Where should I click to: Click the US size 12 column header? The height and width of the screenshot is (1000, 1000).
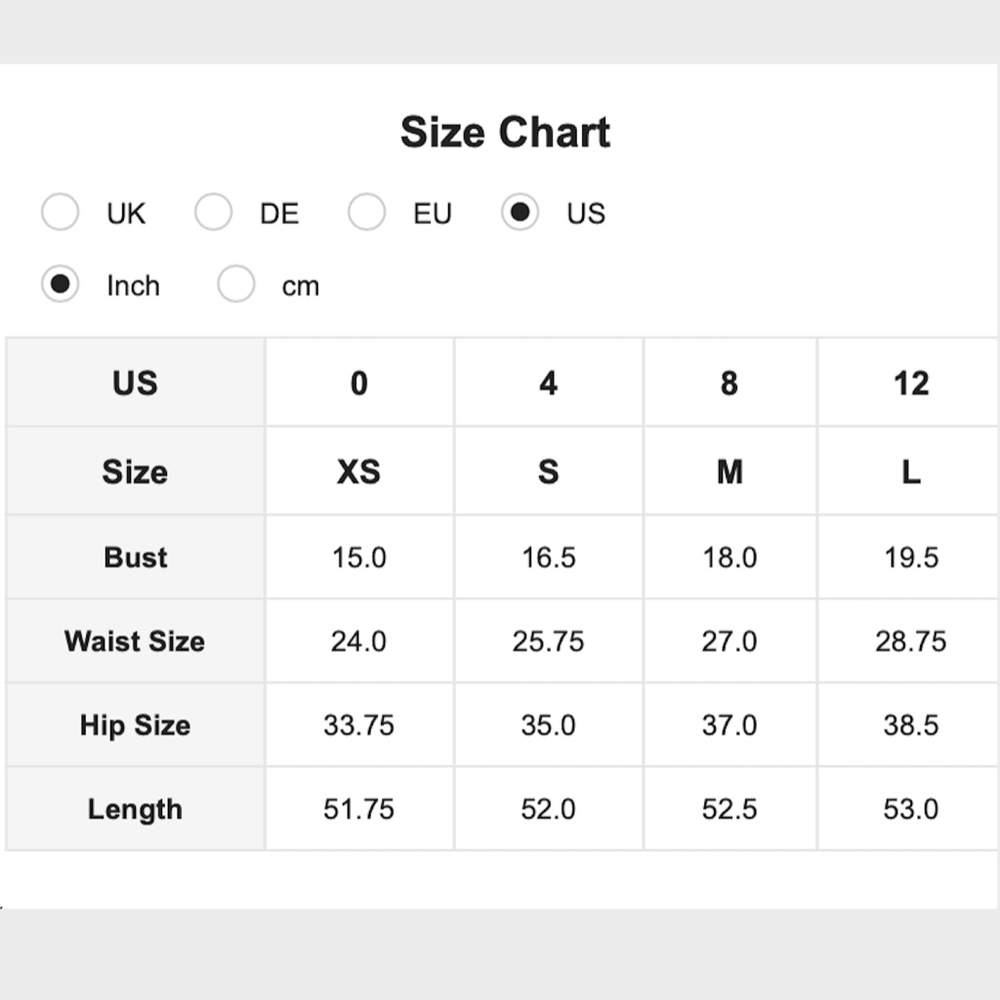click(911, 383)
